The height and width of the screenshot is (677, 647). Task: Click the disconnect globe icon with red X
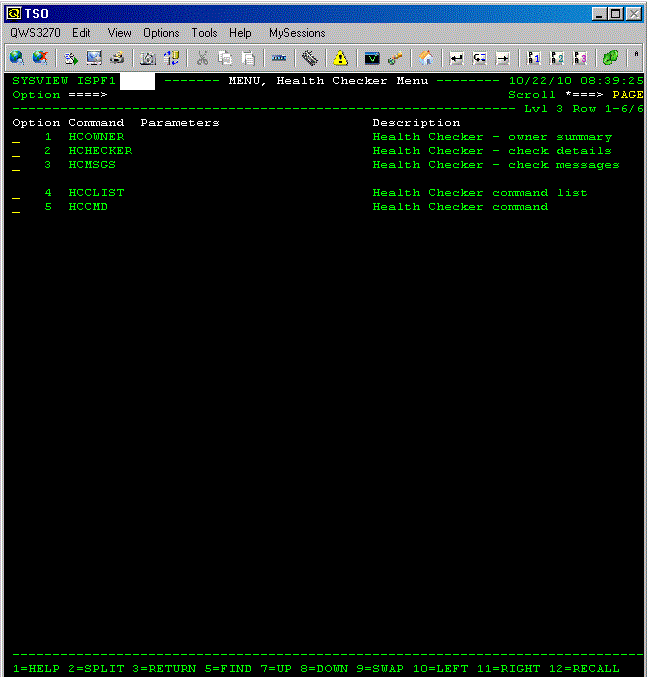point(40,58)
